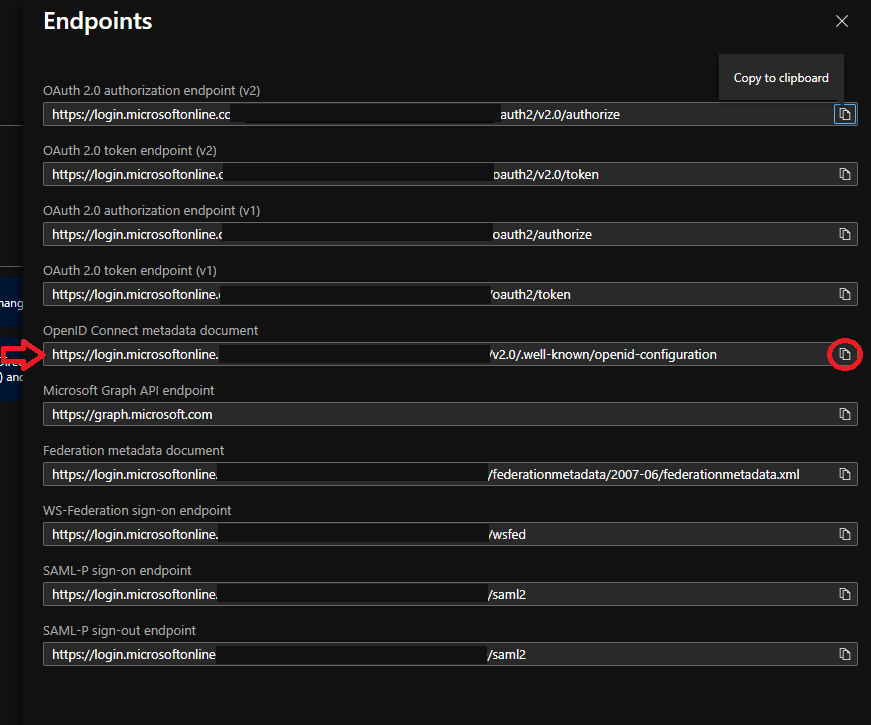The height and width of the screenshot is (725, 871).
Task: Copy the OAuth 2.0 authorization endpoint (v2)
Action: tap(845, 115)
